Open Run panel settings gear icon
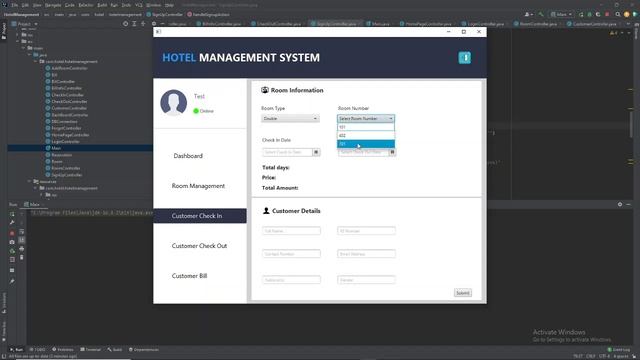The image size is (640, 360). click(620, 204)
